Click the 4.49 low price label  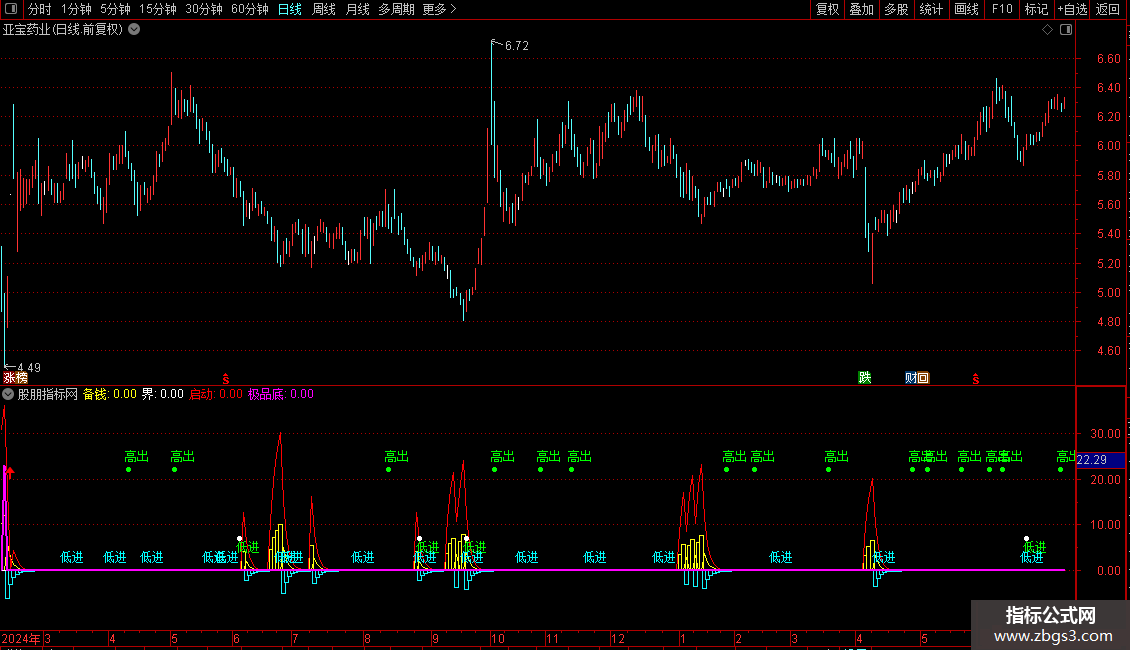click(x=29, y=368)
